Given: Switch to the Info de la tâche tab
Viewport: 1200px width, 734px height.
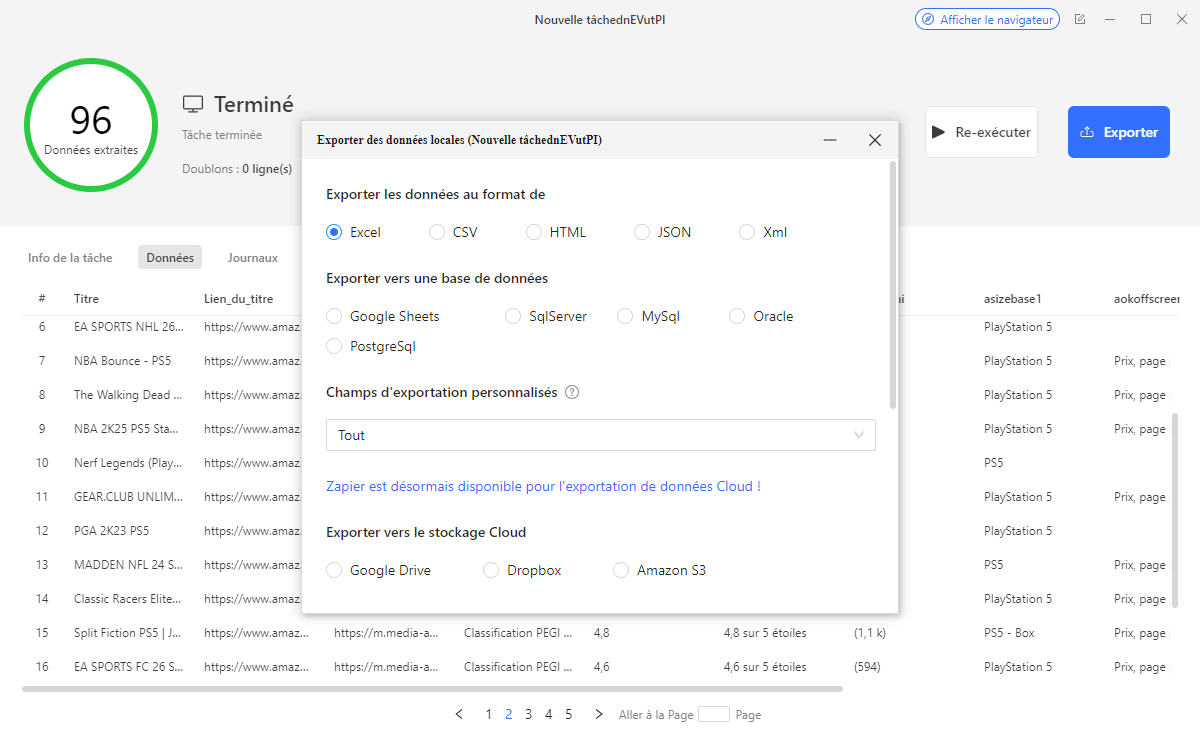Looking at the screenshot, I should pyautogui.click(x=69, y=257).
